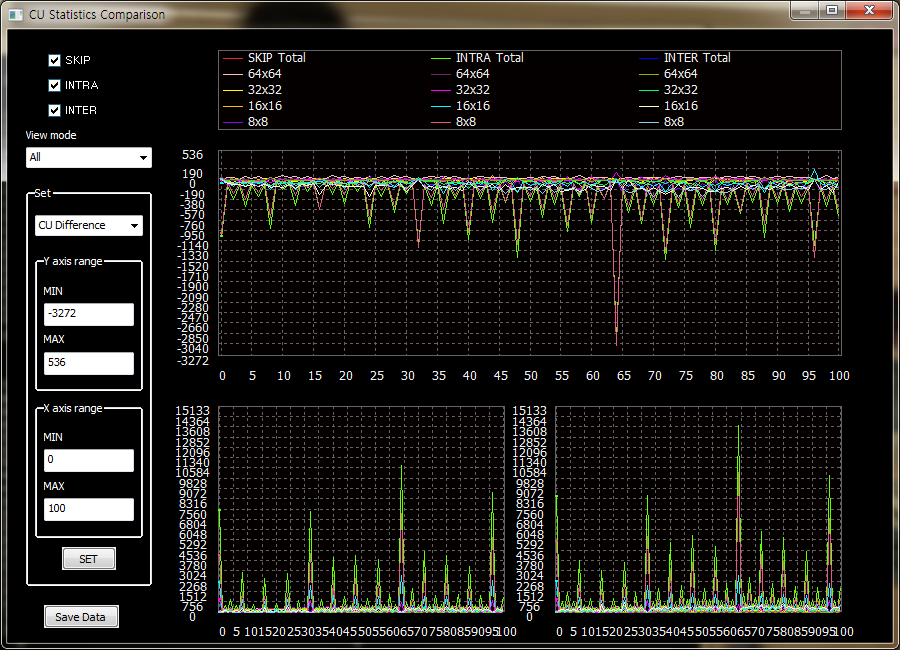Viewport: 900px width, 650px height.
Task: Expand the CU Difference dropdown
Action: point(88,225)
